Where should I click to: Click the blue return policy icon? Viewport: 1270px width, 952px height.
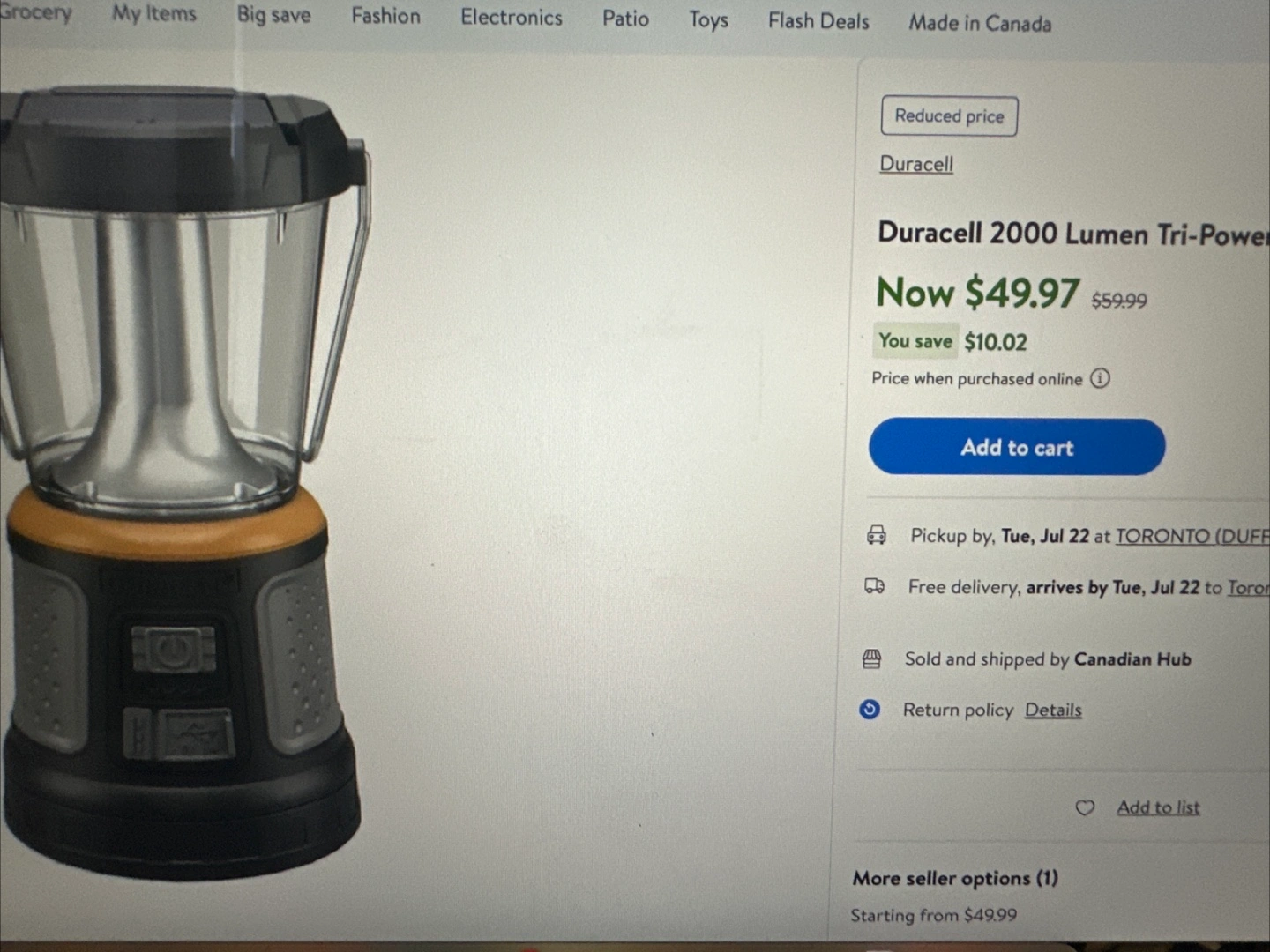(x=870, y=710)
